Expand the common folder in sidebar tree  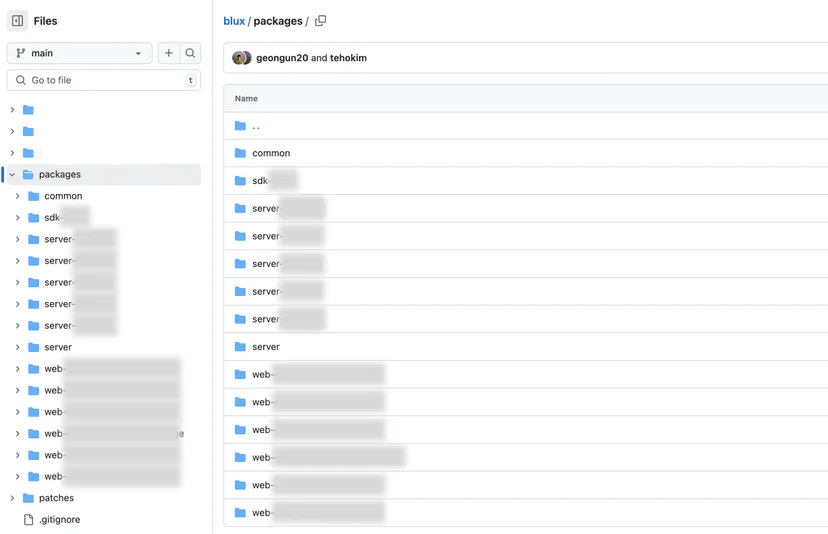17,196
